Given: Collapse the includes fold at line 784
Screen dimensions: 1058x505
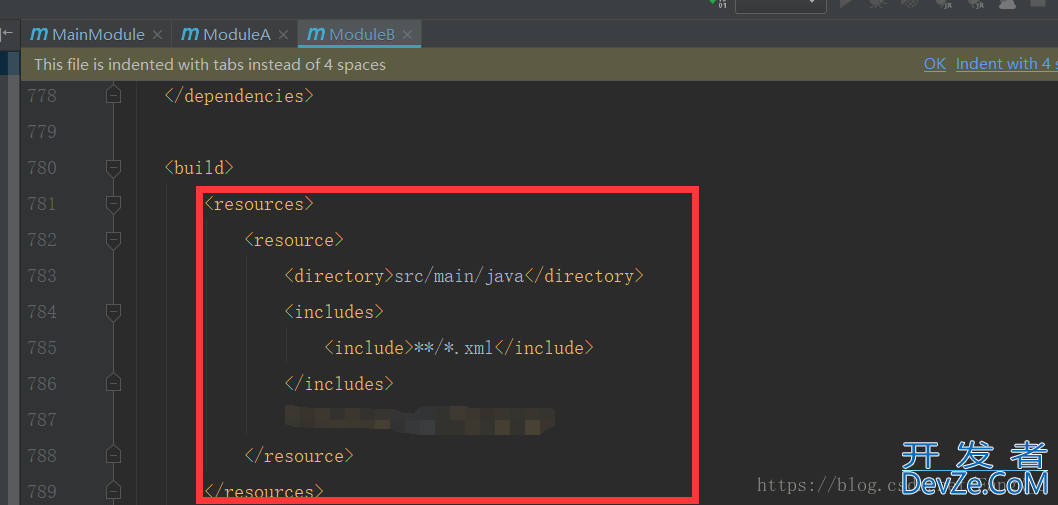Looking at the screenshot, I should click(113, 312).
